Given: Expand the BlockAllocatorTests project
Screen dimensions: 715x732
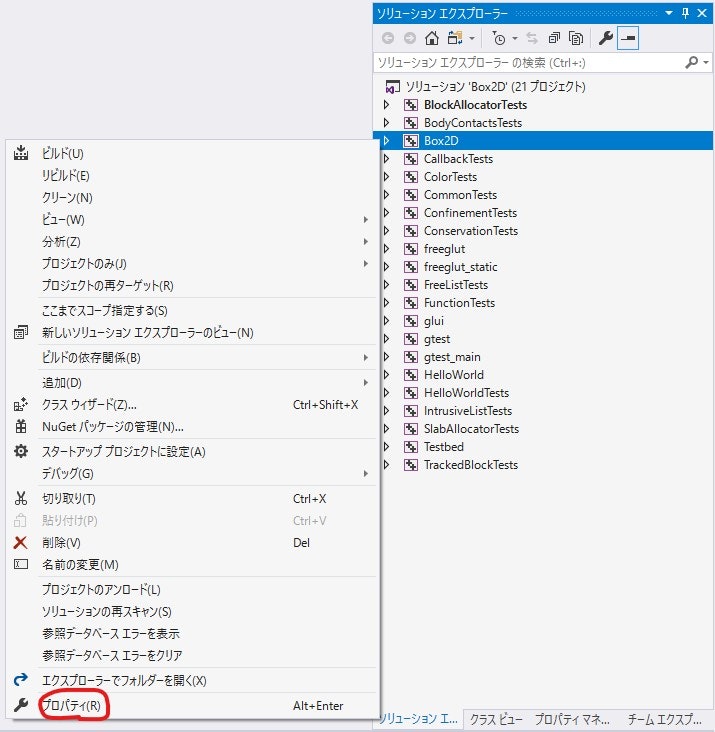Looking at the screenshot, I should click(386, 105).
